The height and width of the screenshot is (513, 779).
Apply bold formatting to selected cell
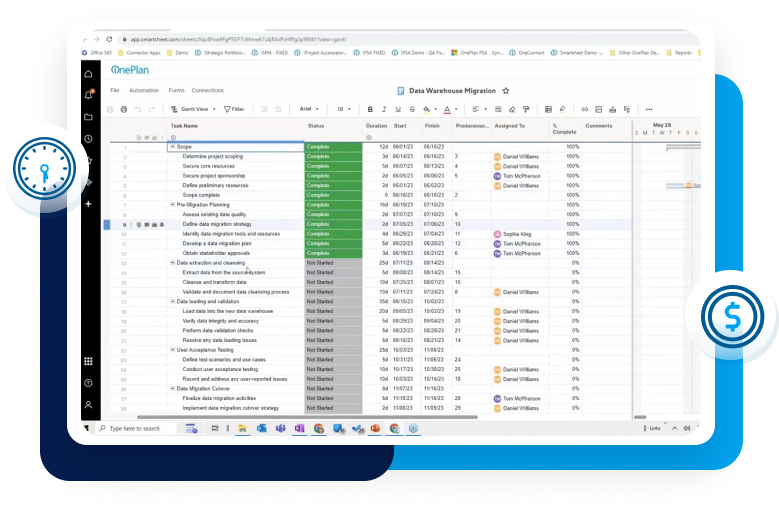370,109
